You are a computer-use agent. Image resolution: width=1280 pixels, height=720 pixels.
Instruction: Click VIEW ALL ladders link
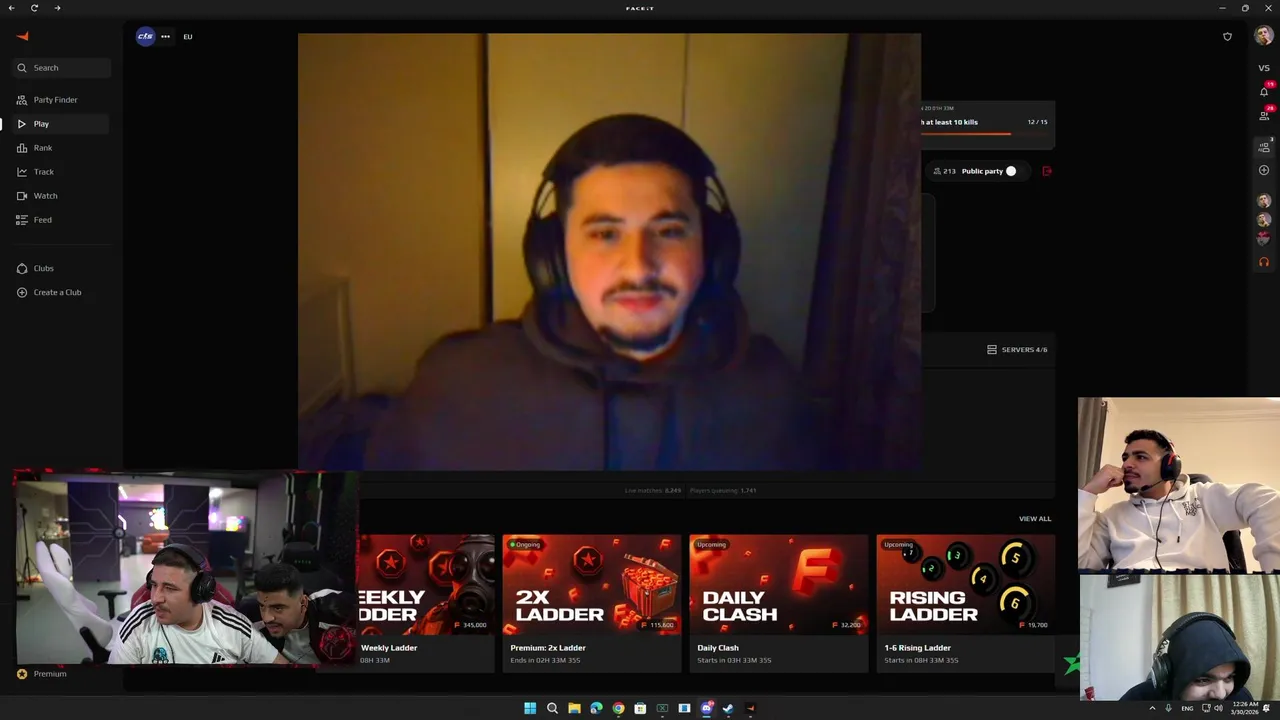1035,519
